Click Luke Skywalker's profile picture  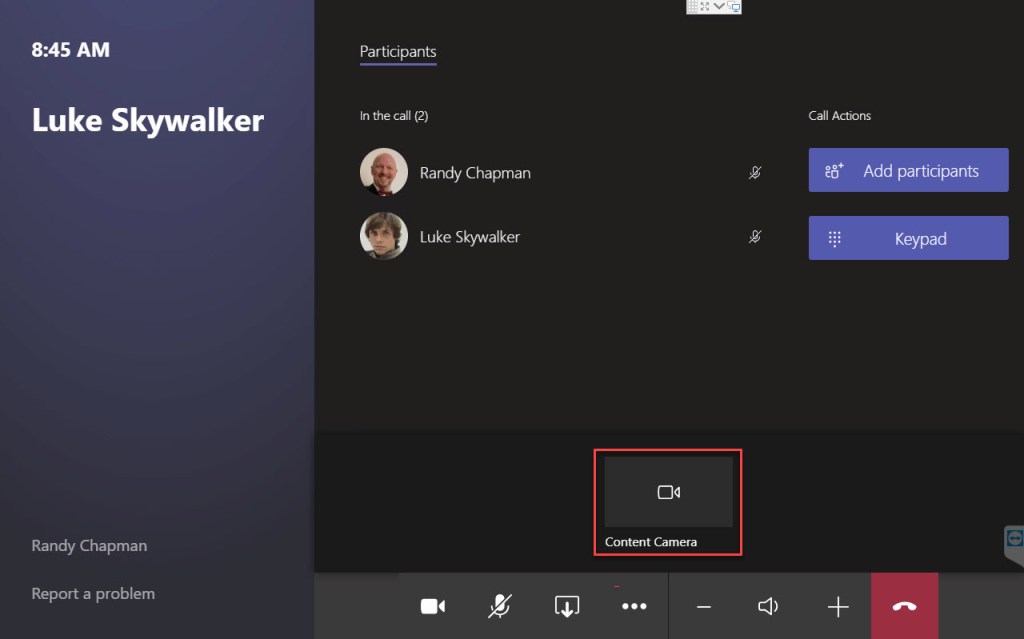(384, 236)
